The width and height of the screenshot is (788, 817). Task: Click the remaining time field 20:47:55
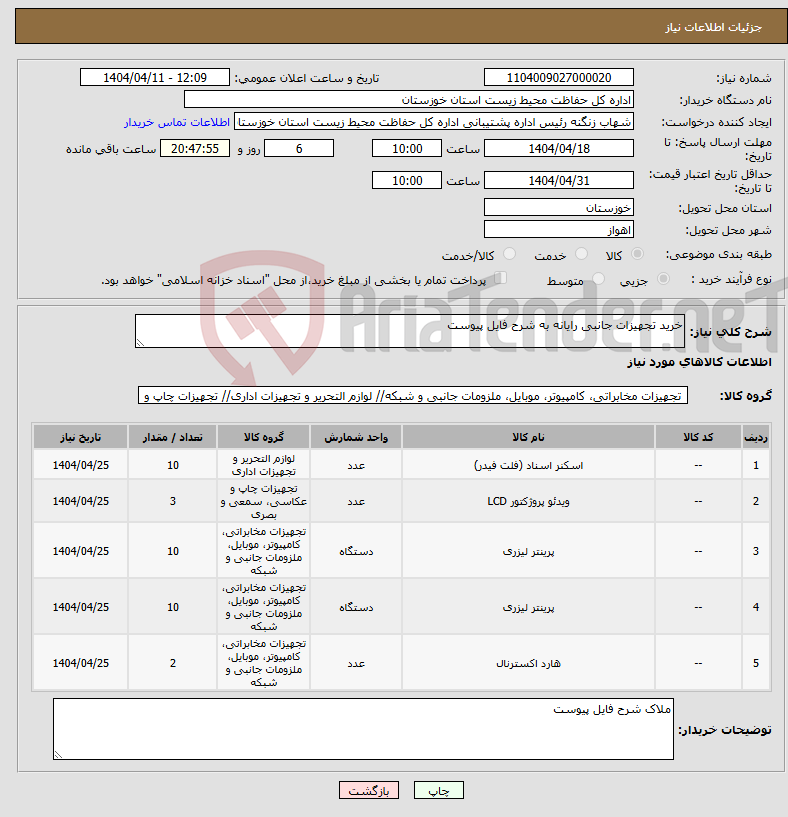195,148
